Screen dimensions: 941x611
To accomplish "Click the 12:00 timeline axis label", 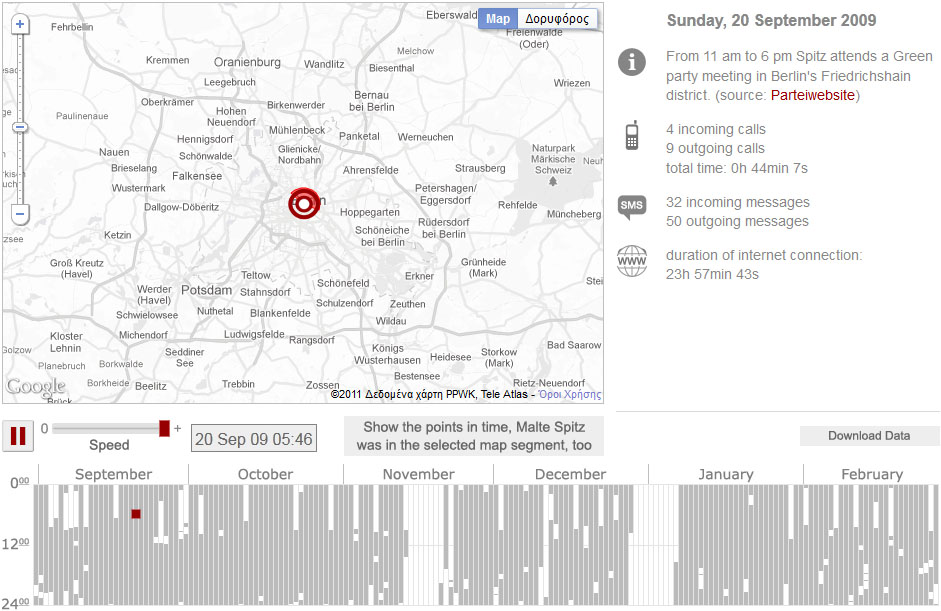I will tap(15, 544).
